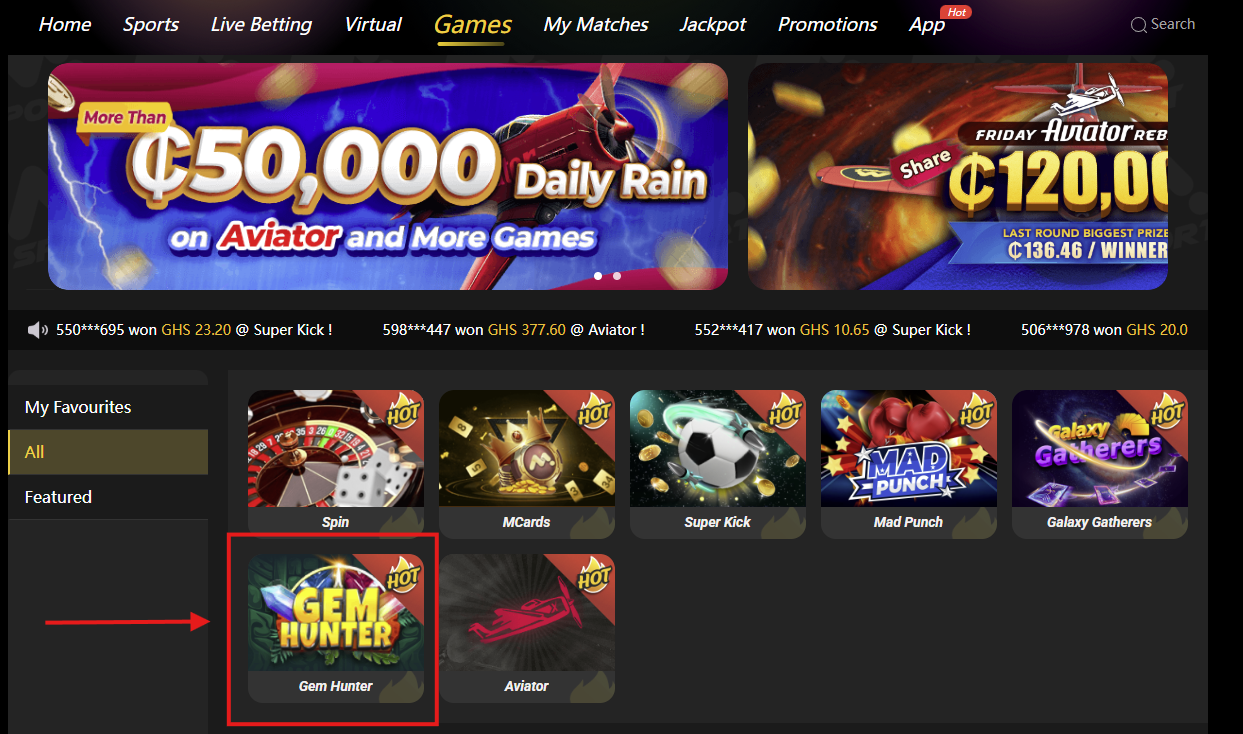Click the Daily Rain promotion banner

388,176
